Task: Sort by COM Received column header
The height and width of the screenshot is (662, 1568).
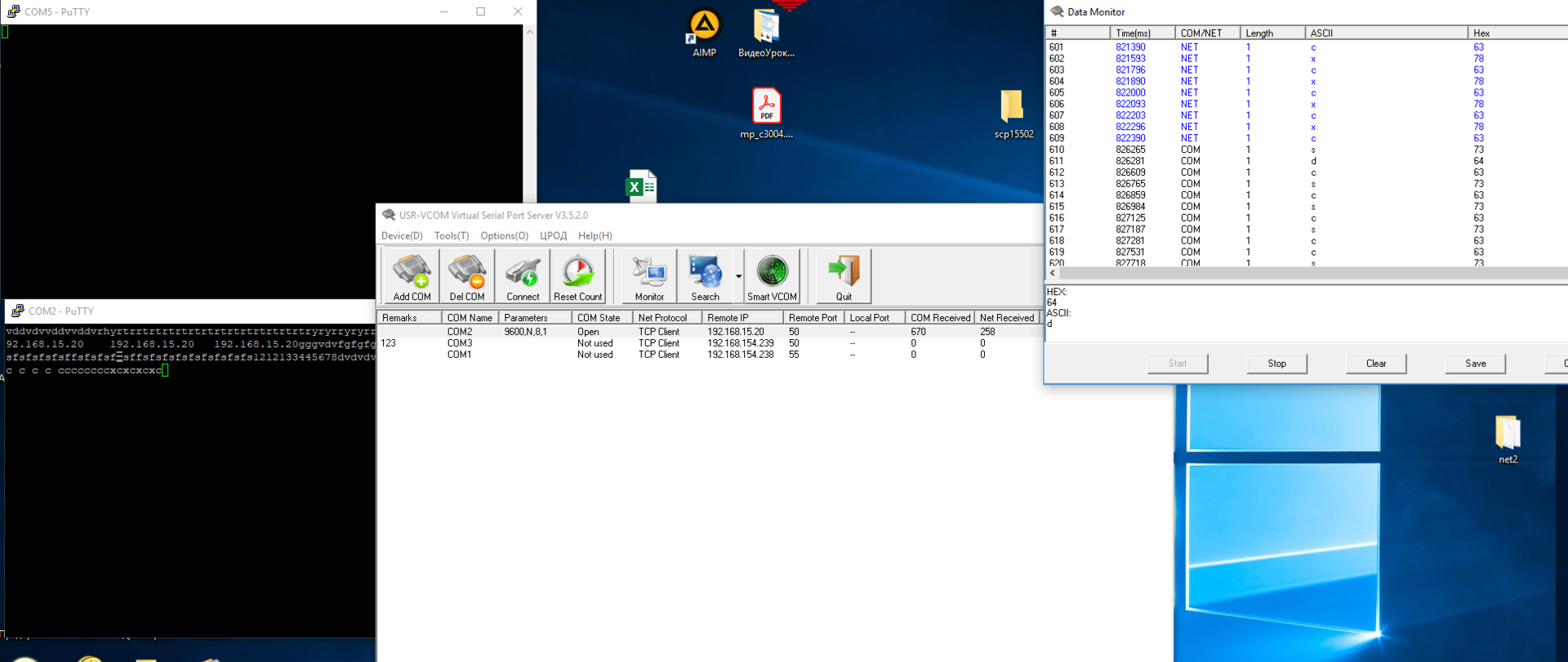Action: [x=940, y=318]
